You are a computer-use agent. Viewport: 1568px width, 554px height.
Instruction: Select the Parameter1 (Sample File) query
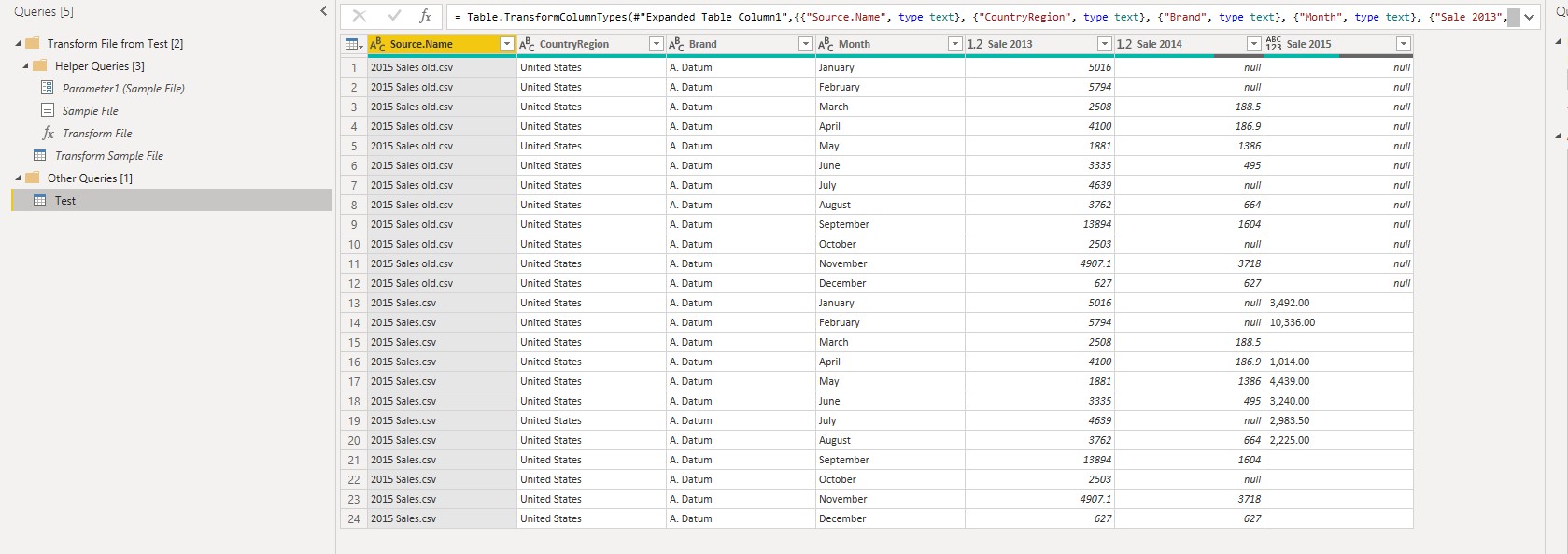pyautogui.click(x=123, y=89)
